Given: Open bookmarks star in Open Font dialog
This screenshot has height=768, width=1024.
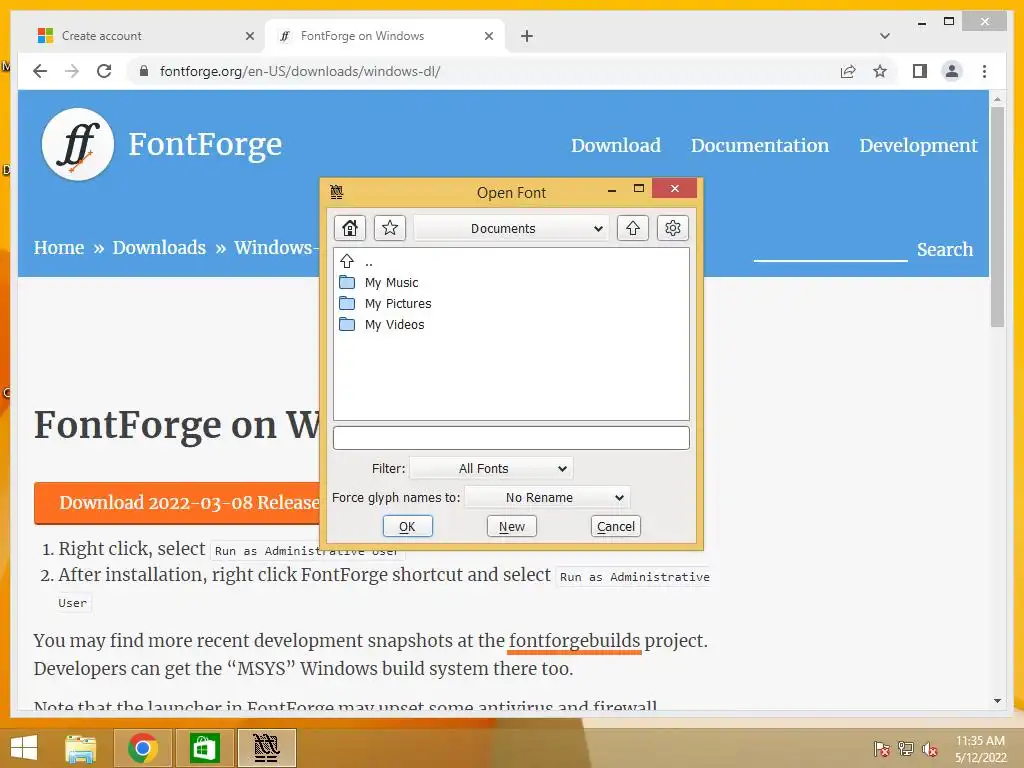Looking at the screenshot, I should [390, 228].
